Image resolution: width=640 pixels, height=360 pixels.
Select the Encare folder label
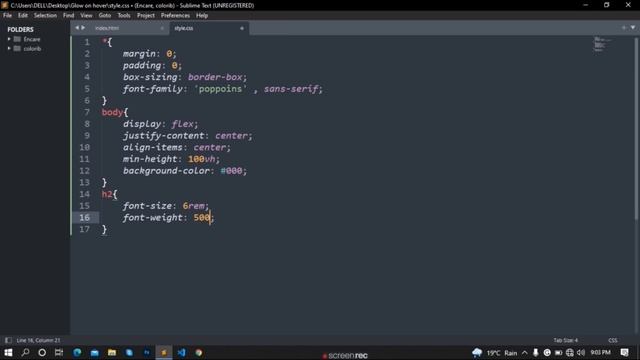click(32, 39)
